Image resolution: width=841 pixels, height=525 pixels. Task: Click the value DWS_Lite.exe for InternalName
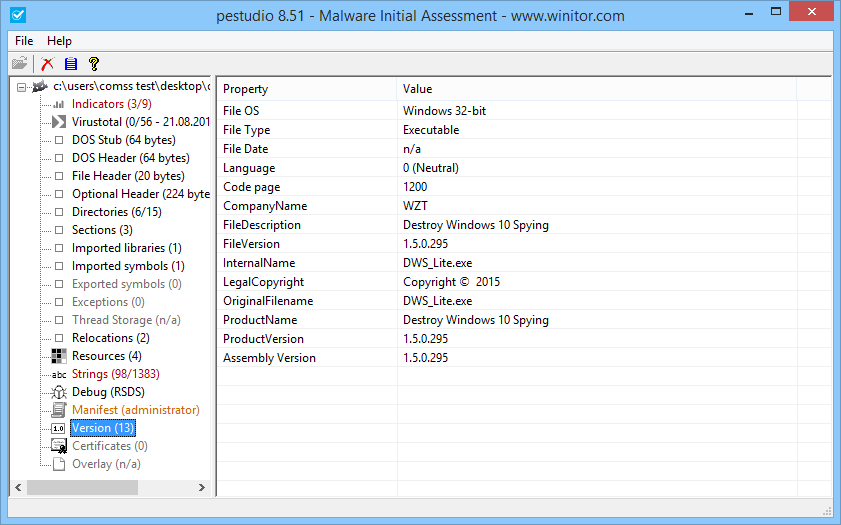(438, 263)
